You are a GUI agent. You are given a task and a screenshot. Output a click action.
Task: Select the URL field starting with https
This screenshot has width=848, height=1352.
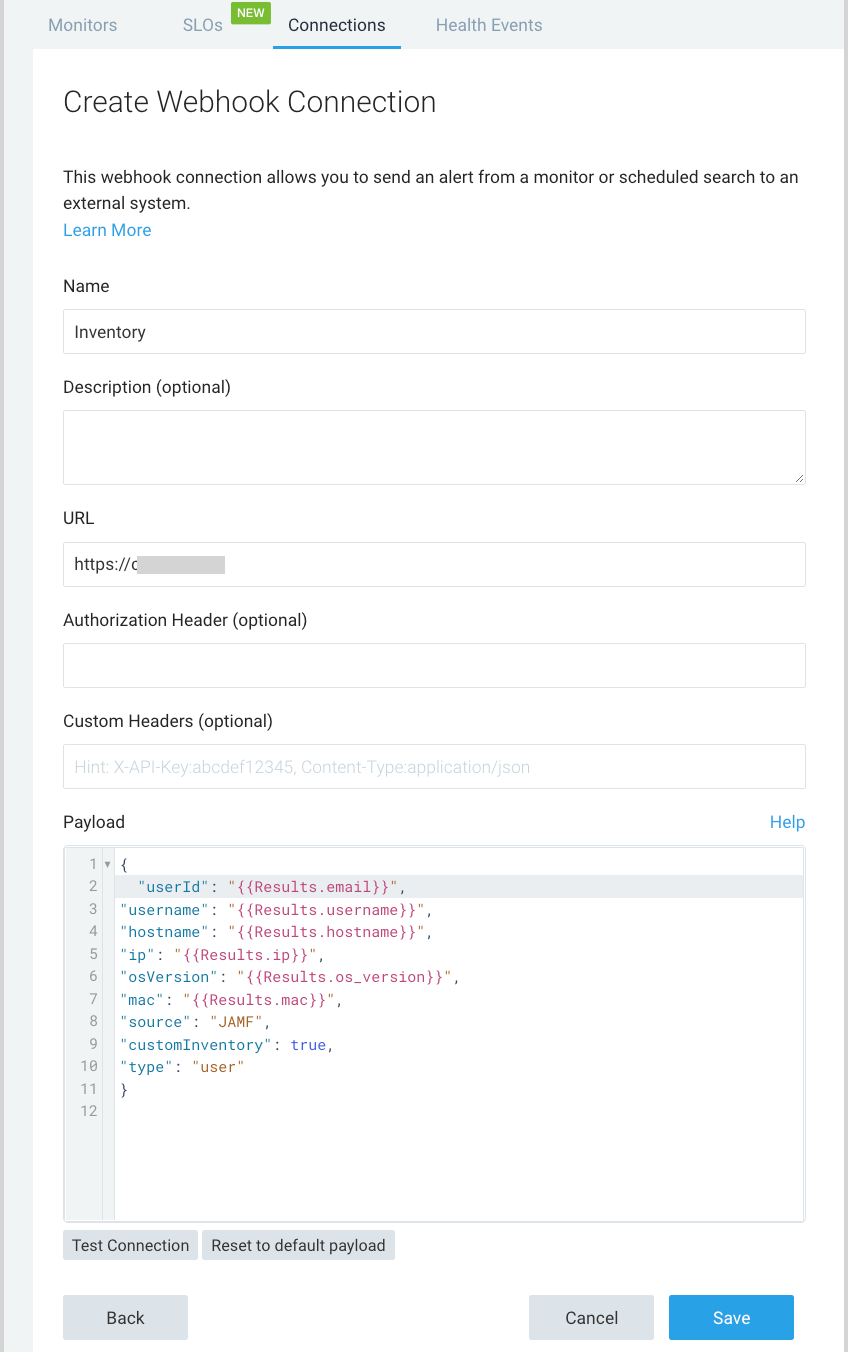pyautogui.click(x=434, y=564)
